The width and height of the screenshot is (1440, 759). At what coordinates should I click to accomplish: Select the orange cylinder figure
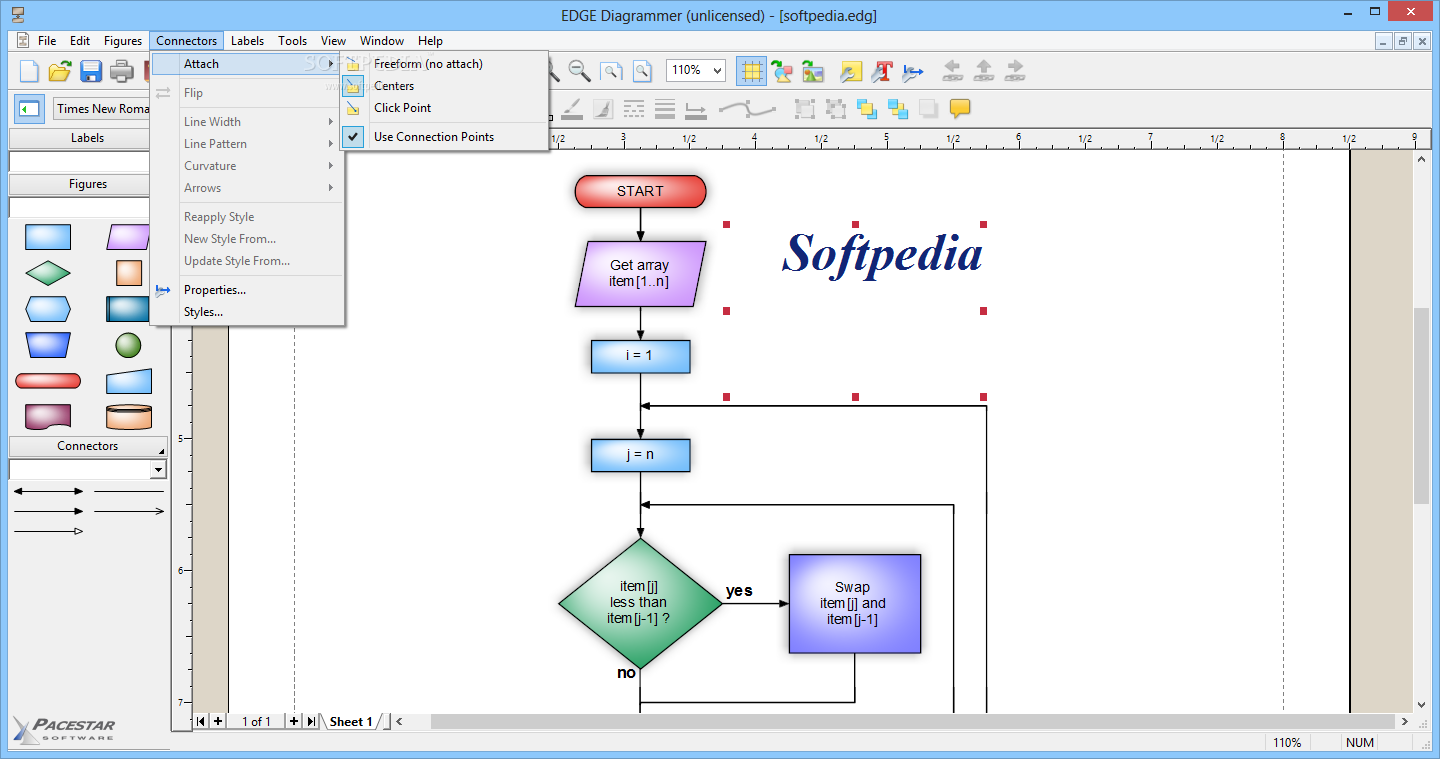click(x=128, y=417)
